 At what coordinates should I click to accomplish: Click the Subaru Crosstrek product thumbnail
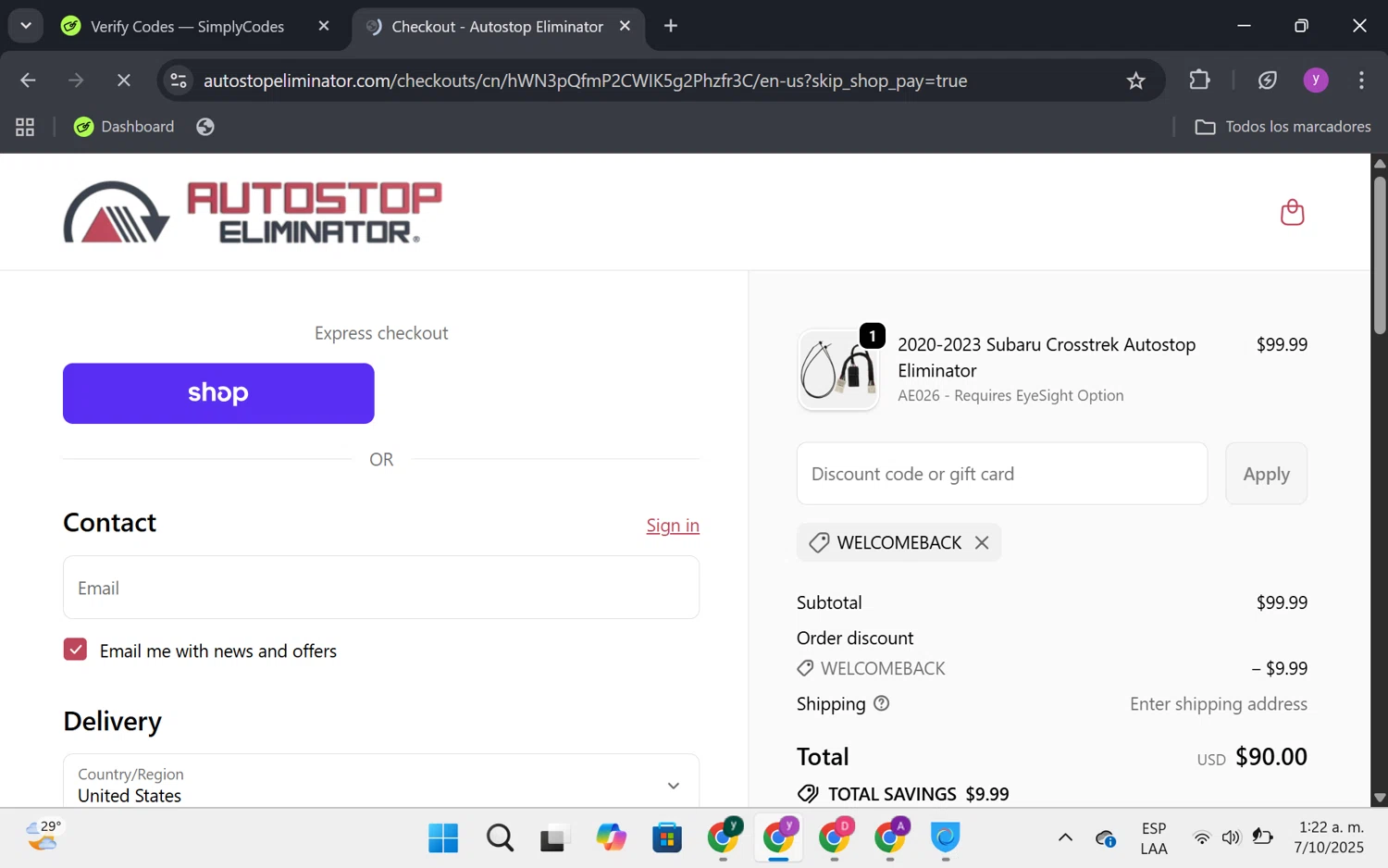point(838,370)
